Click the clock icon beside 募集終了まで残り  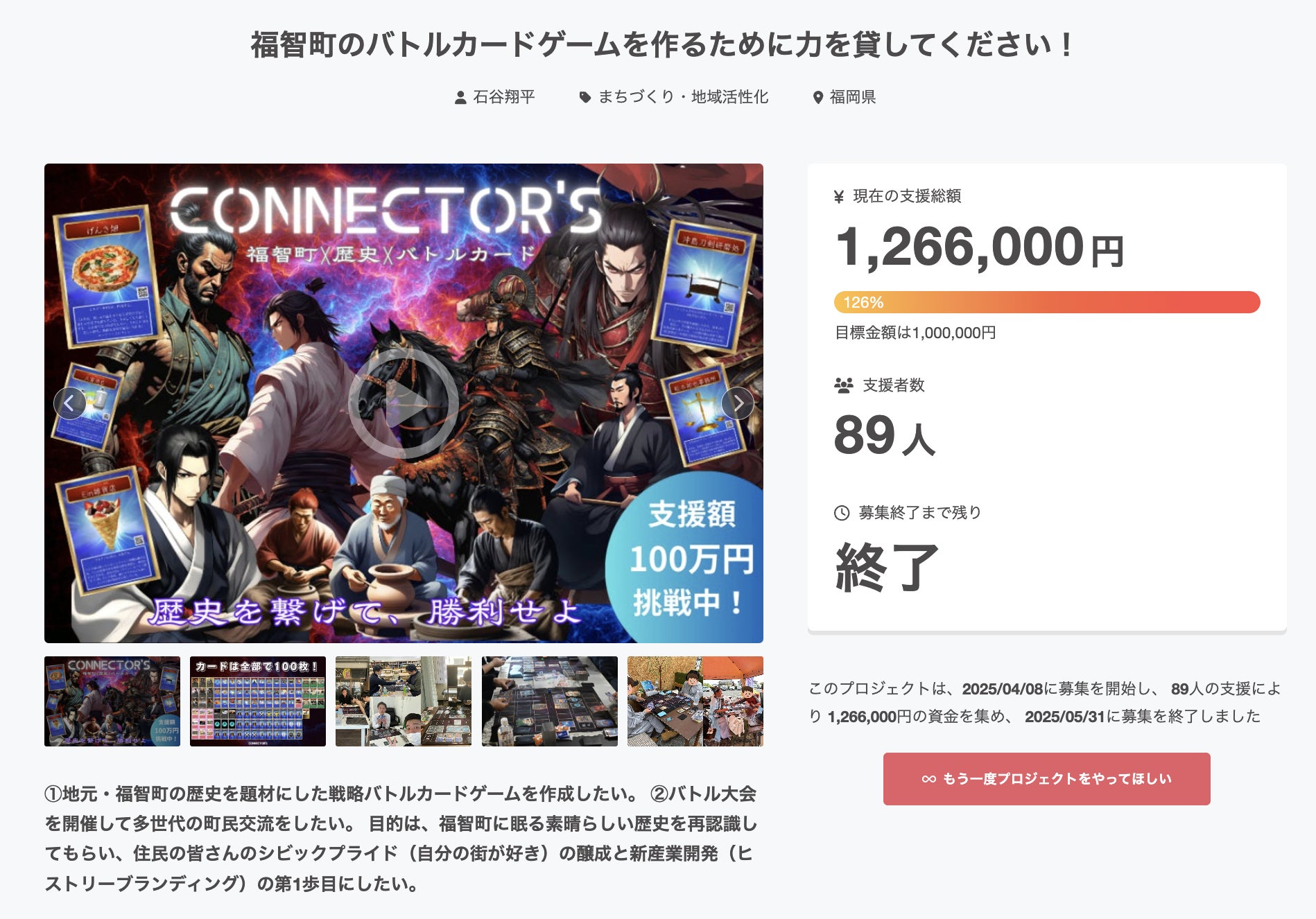click(842, 513)
